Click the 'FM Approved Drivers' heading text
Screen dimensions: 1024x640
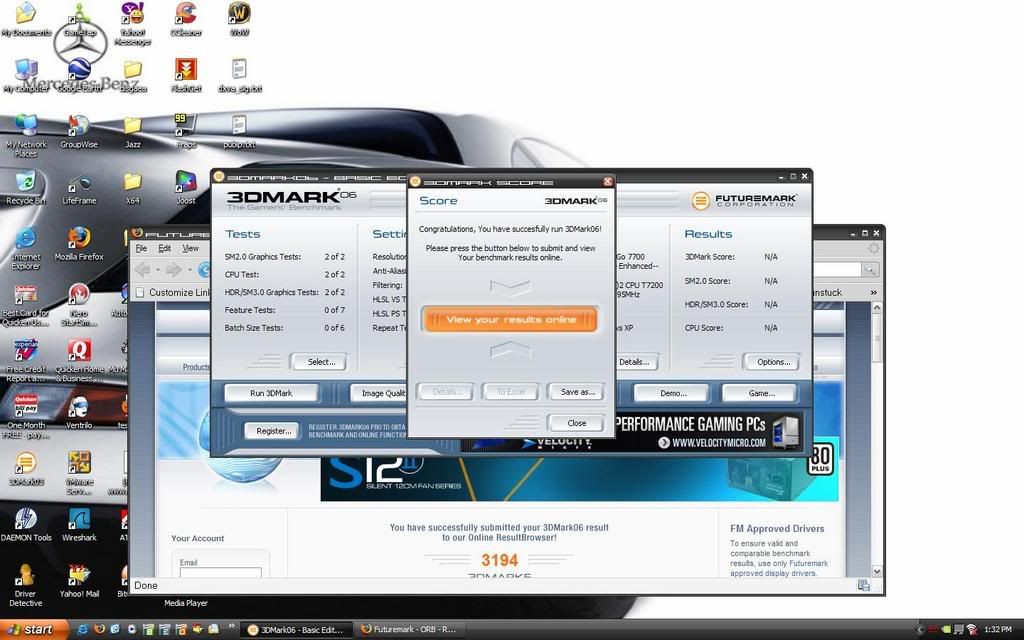pos(777,529)
